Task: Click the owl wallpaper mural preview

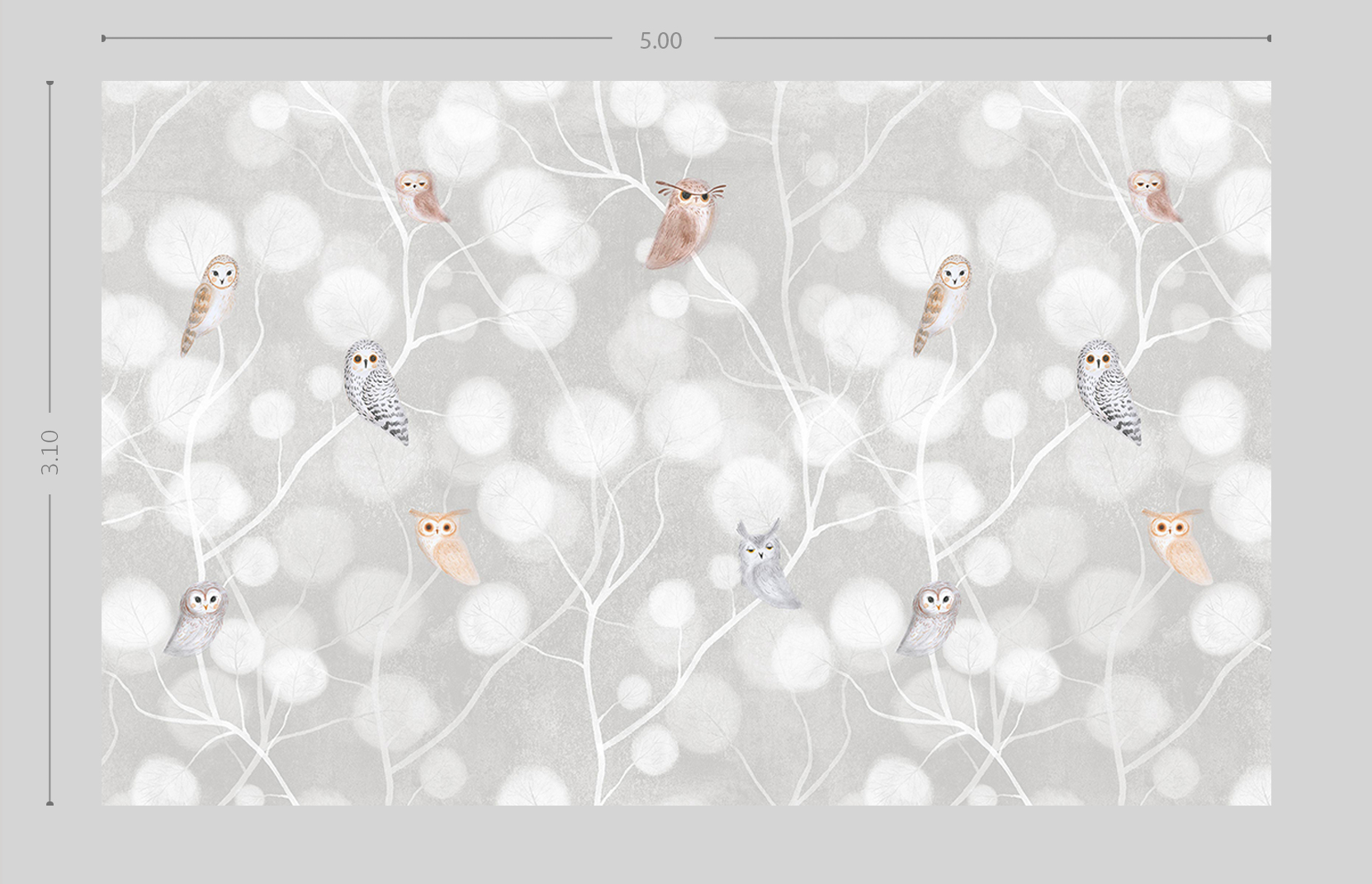Action: pos(686,443)
